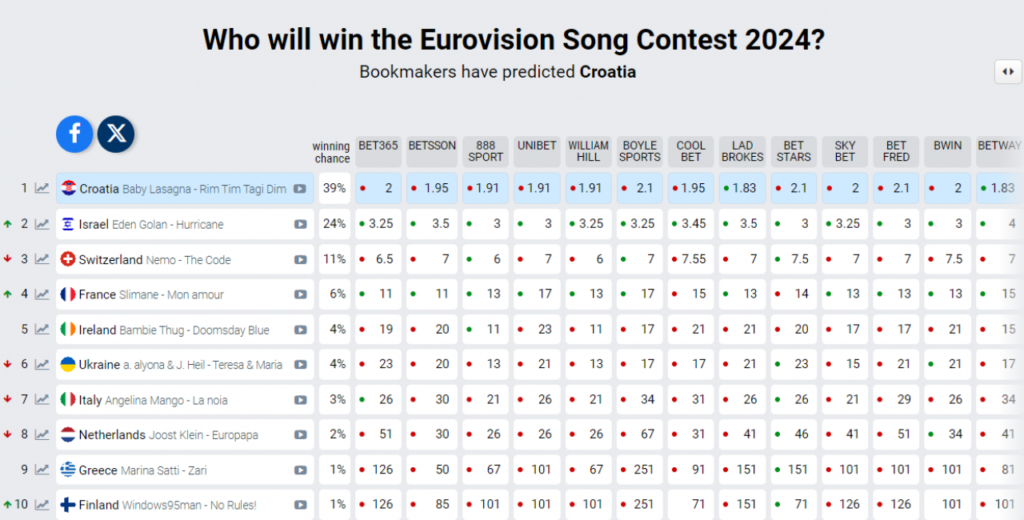Play video for Ireland's Doomsday Blue
This screenshot has width=1024, height=520.
tap(300, 330)
